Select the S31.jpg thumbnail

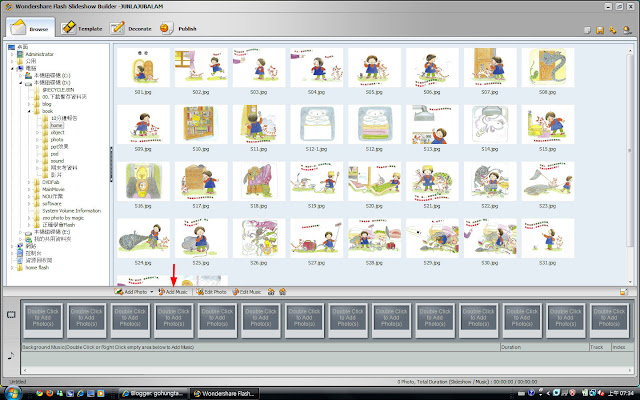[547, 238]
